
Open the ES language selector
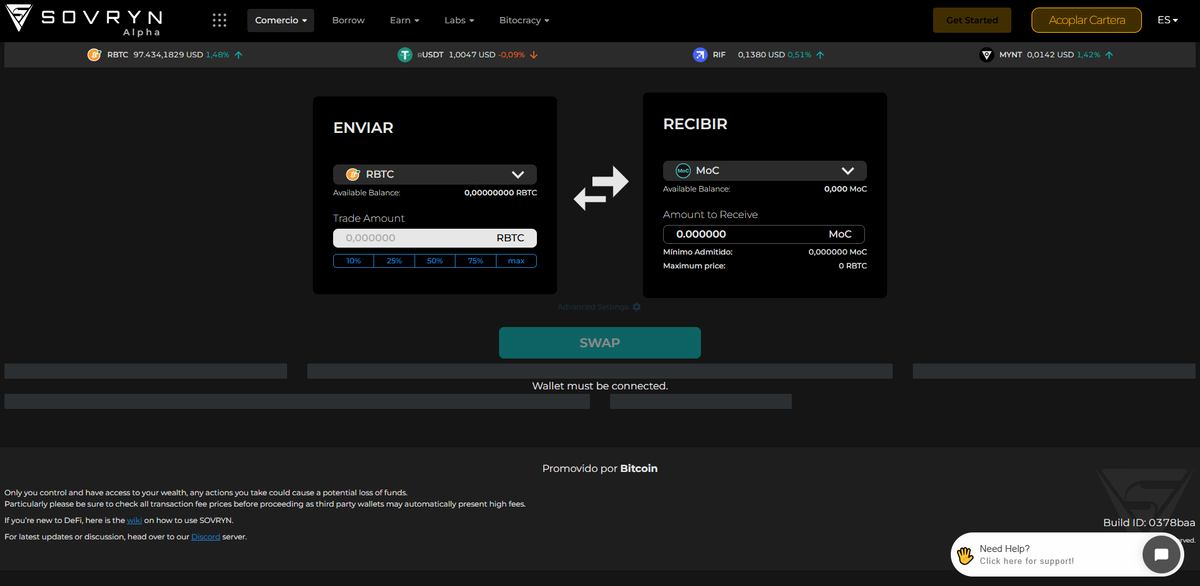pos(1168,20)
